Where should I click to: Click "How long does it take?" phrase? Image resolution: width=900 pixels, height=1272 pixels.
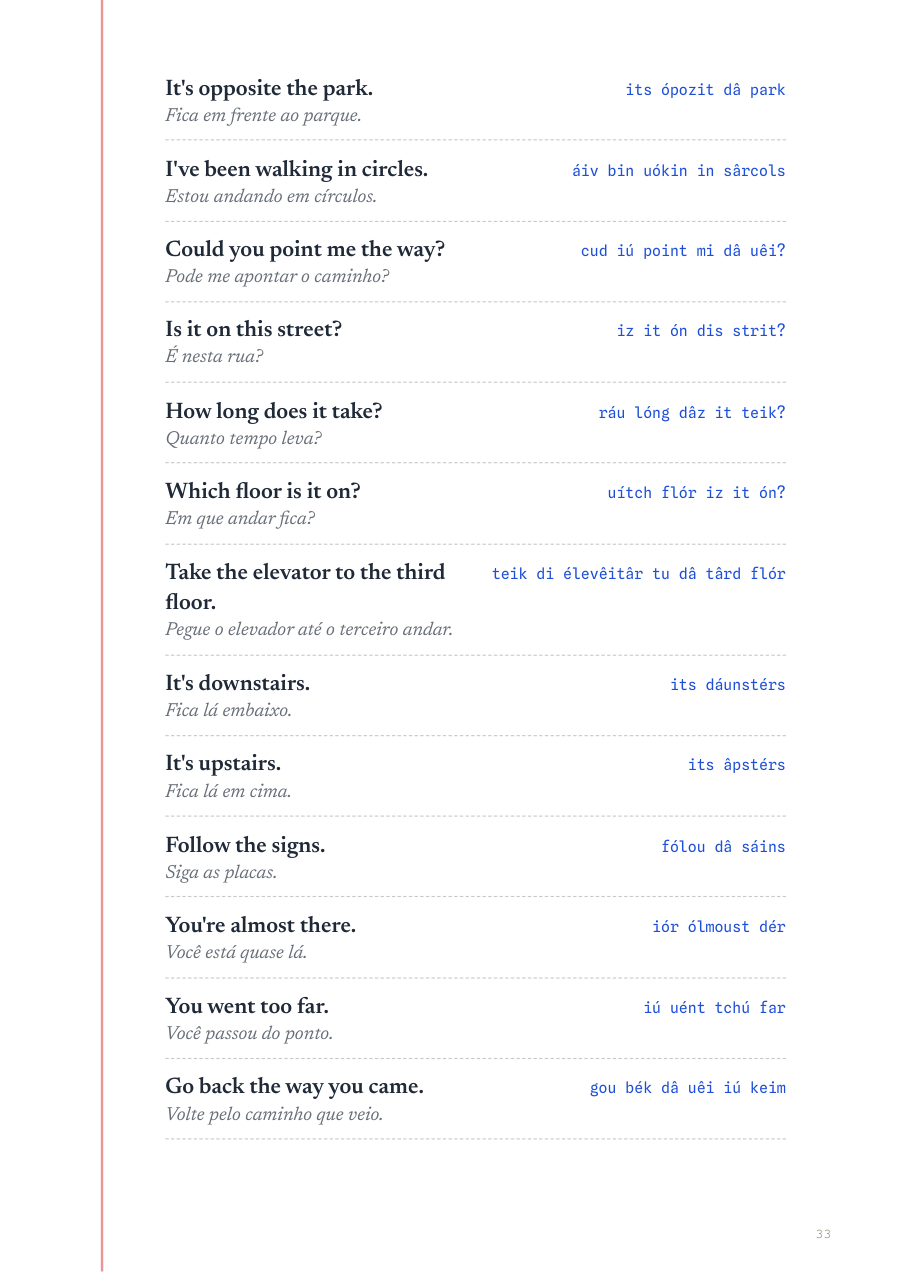tap(273, 412)
